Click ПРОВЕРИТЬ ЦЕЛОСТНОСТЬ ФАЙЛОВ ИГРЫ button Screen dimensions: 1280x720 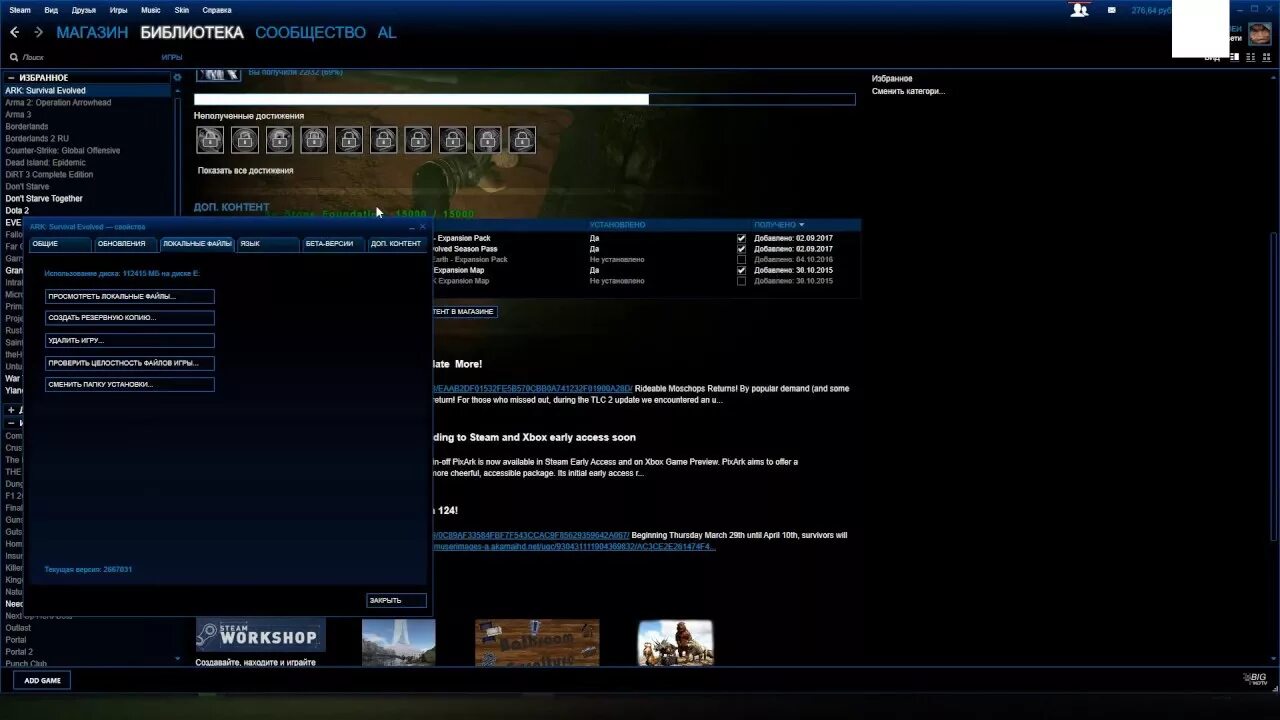[129, 363]
